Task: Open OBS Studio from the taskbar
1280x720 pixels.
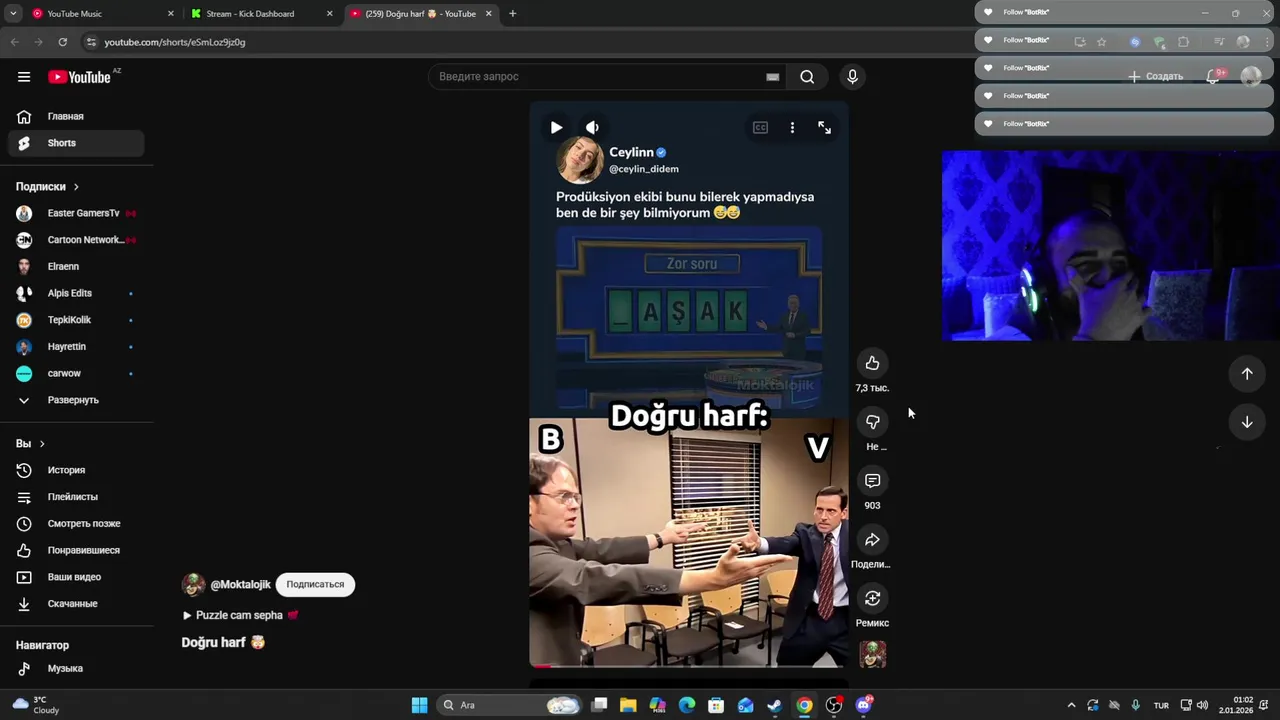Action: click(x=834, y=705)
